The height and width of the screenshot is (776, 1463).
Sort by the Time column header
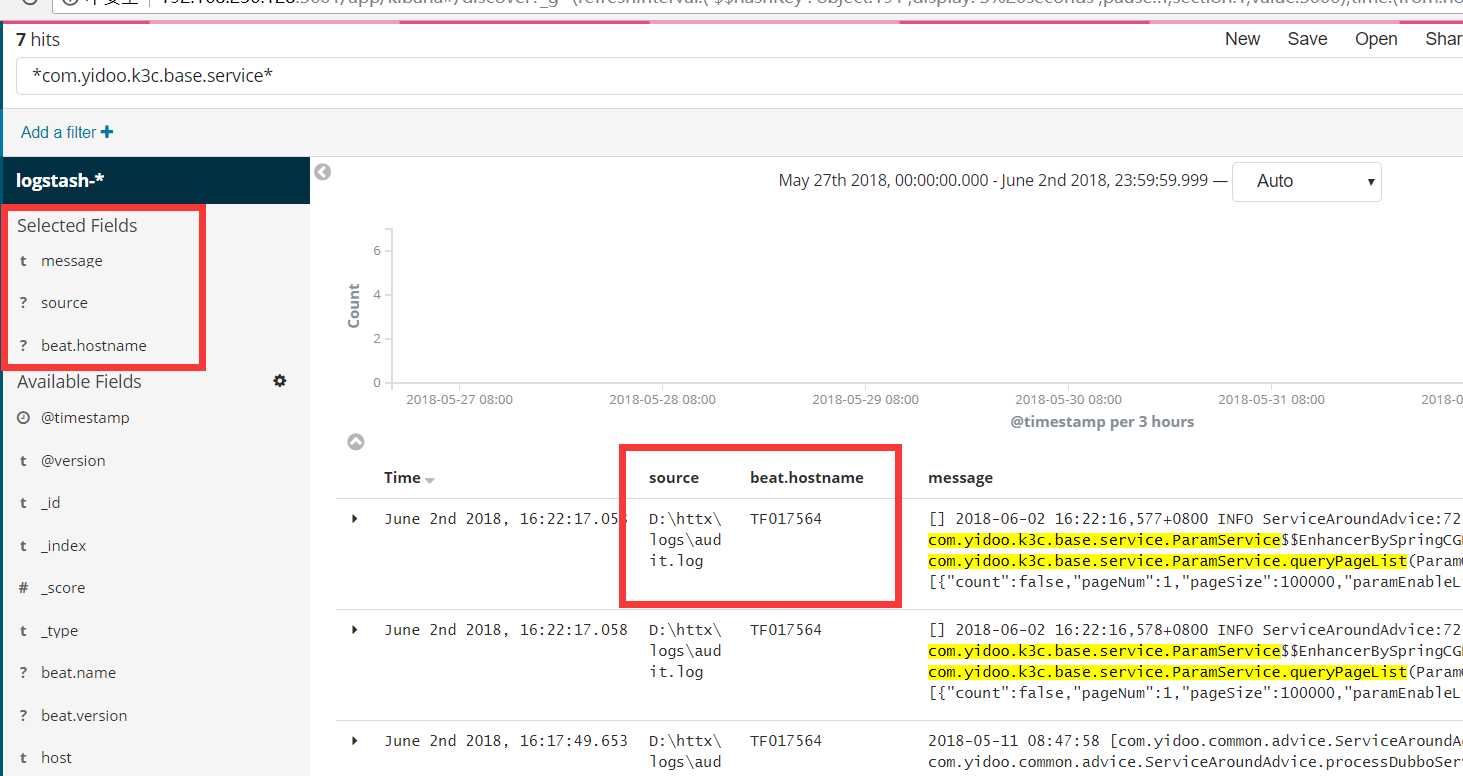tap(402, 478)
